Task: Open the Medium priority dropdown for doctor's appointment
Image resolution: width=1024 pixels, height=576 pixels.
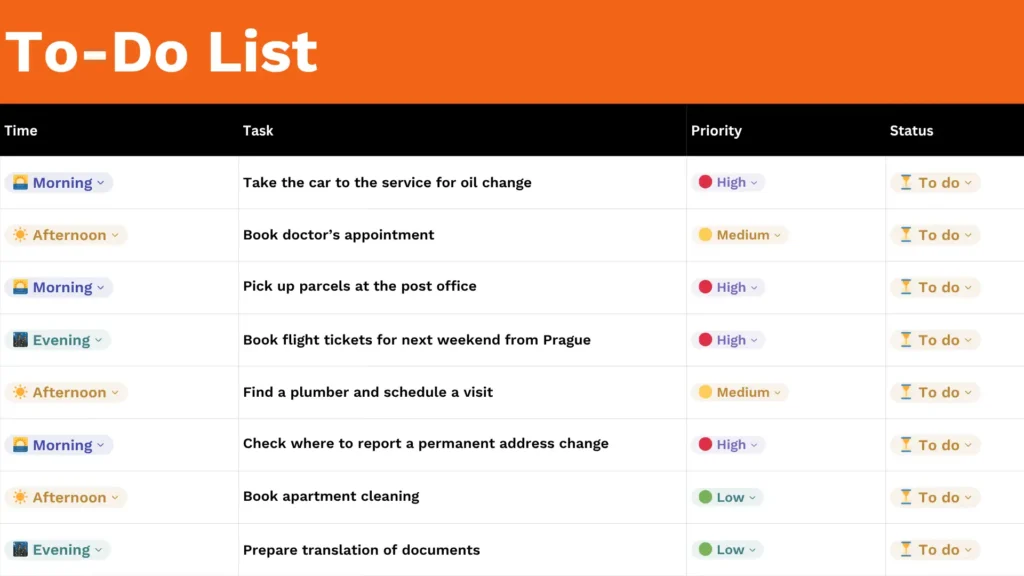Action: click(779, 235)
